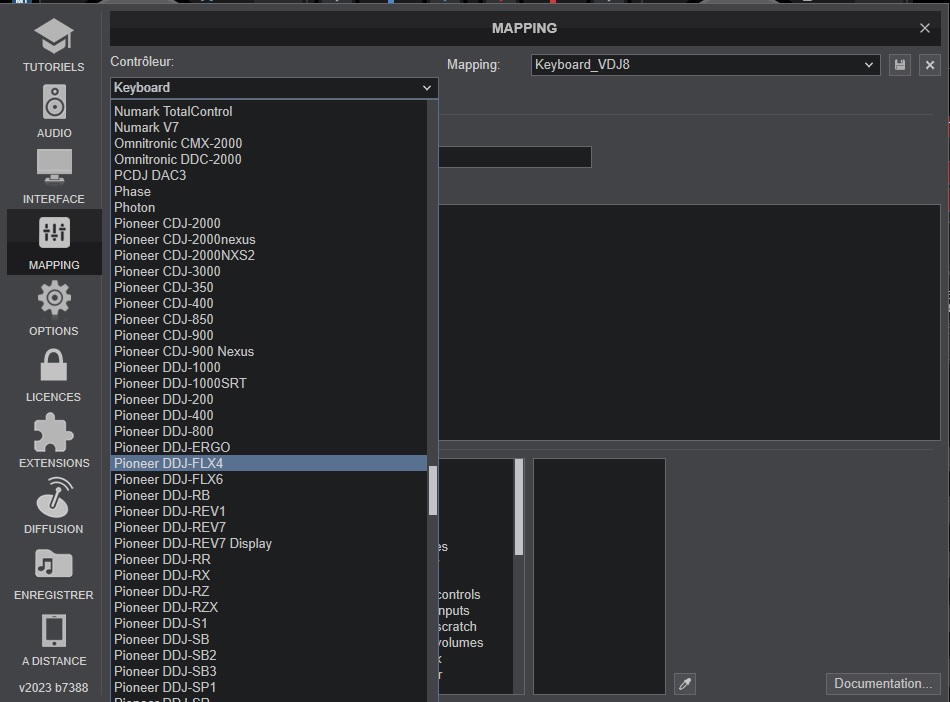This screenshot has height=702, width=950.
Task: Save mapping with the floppy disk icon
Action: (900, 65)
